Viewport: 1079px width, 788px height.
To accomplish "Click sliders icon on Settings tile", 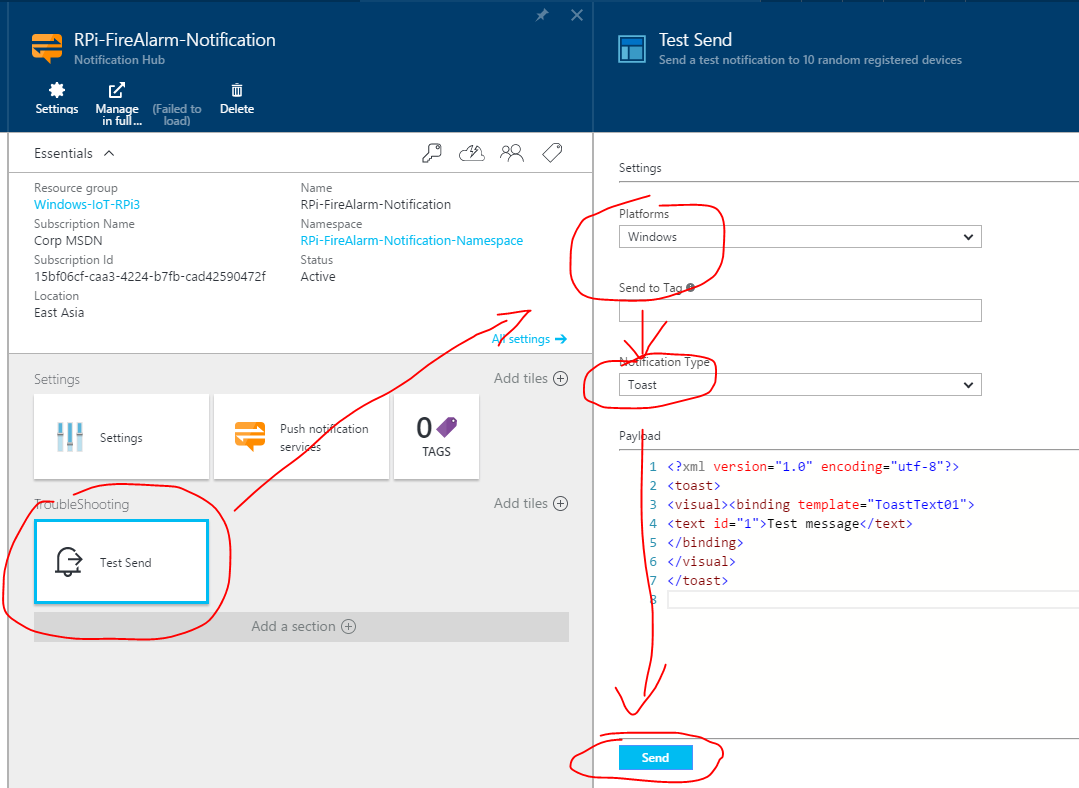I will 70,437.
